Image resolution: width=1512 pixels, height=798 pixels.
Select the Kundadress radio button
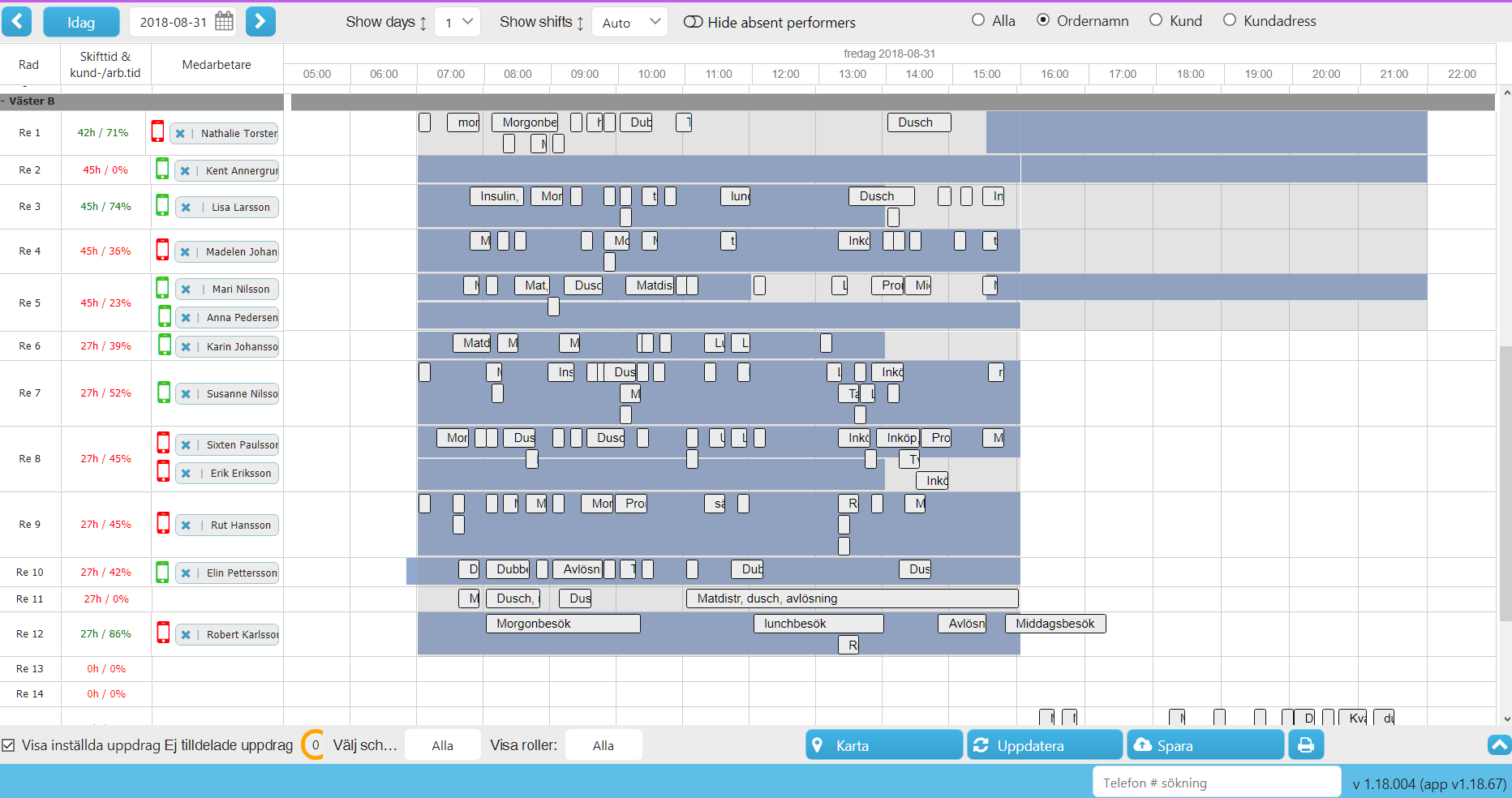1230,20
